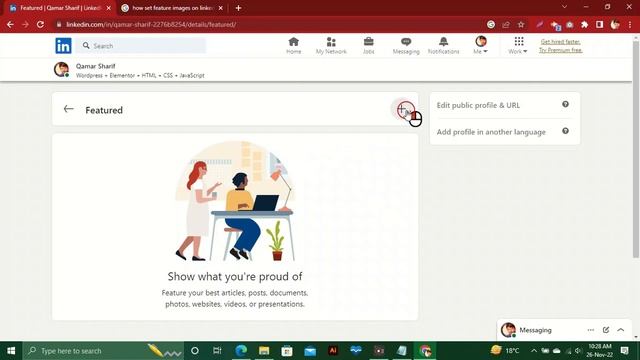Open Adobe Illustrator from the taskbar

tap(333, 351)
